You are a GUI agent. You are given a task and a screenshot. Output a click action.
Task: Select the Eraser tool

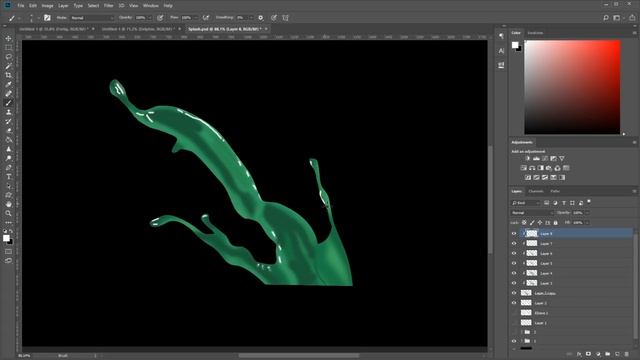(x=8, y=131)
